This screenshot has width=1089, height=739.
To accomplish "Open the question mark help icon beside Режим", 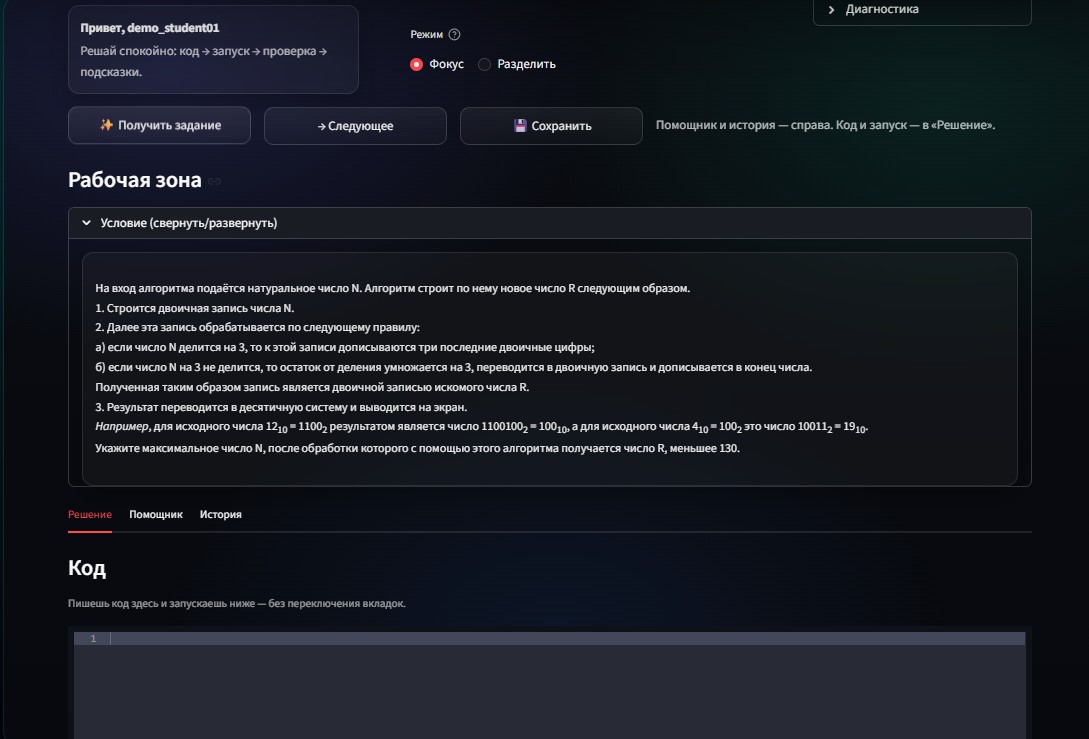I will coord(455,33).
